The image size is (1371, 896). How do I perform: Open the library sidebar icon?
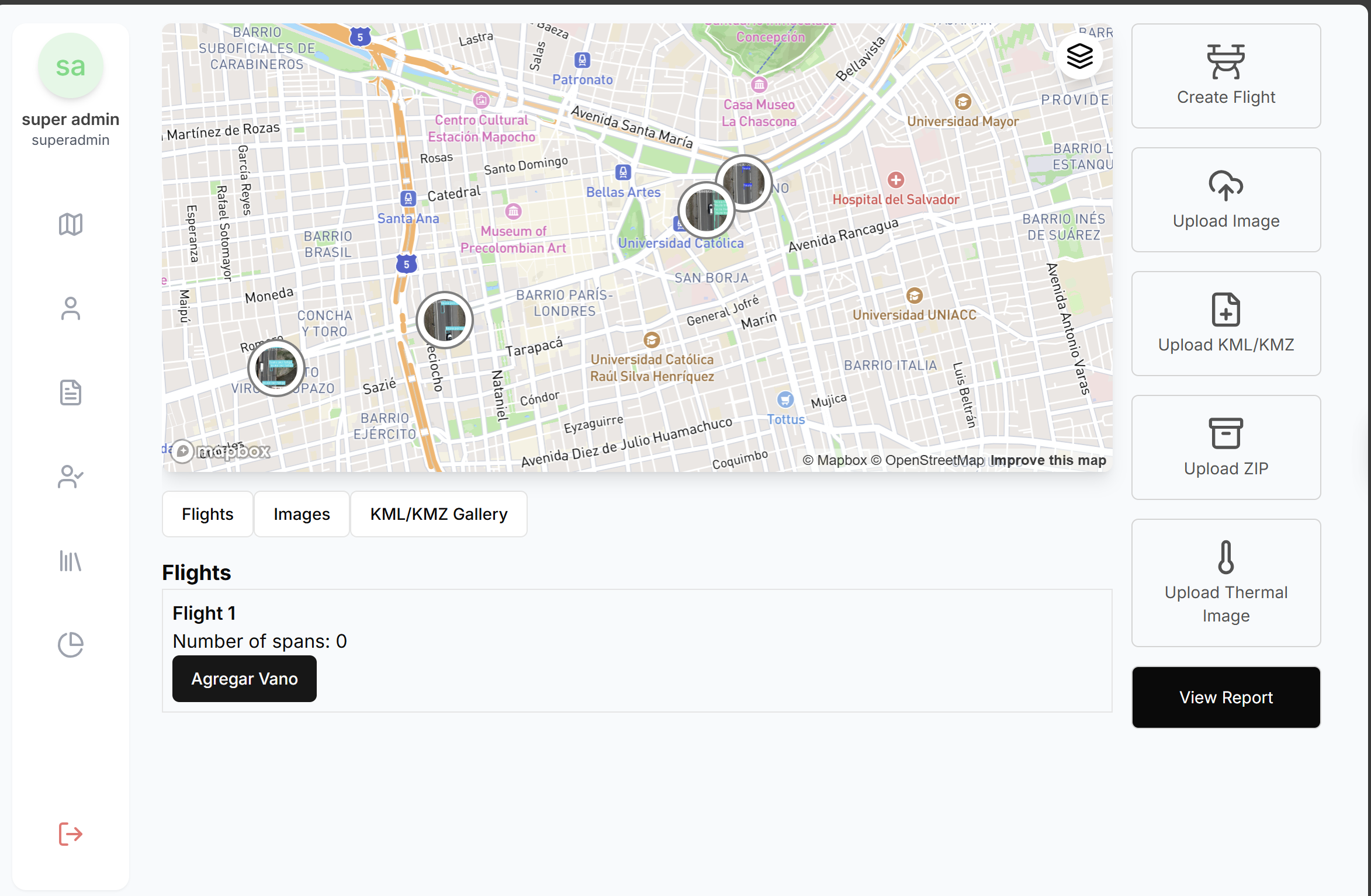70,561
